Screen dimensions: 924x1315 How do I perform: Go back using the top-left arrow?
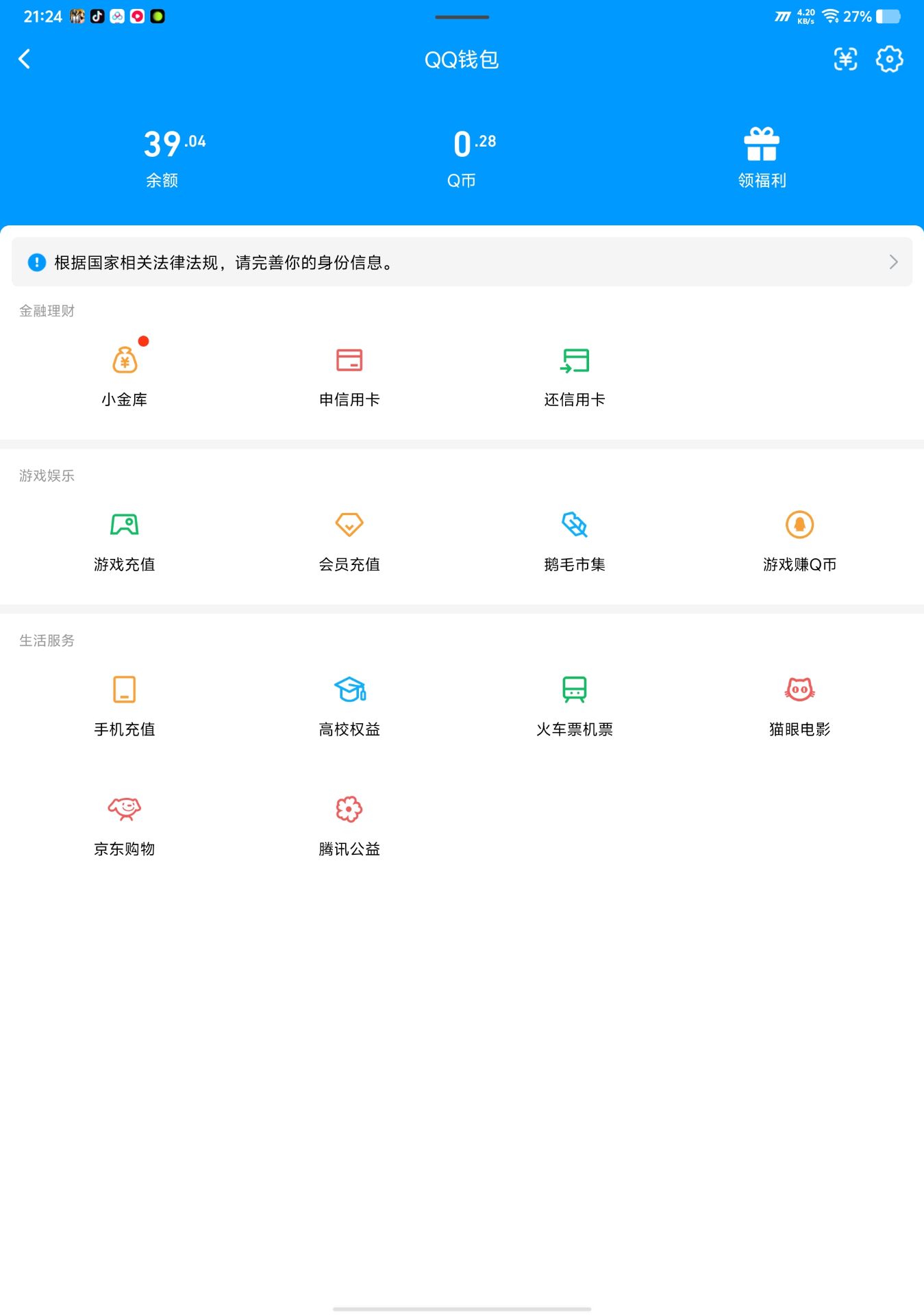tap(25, 59)
